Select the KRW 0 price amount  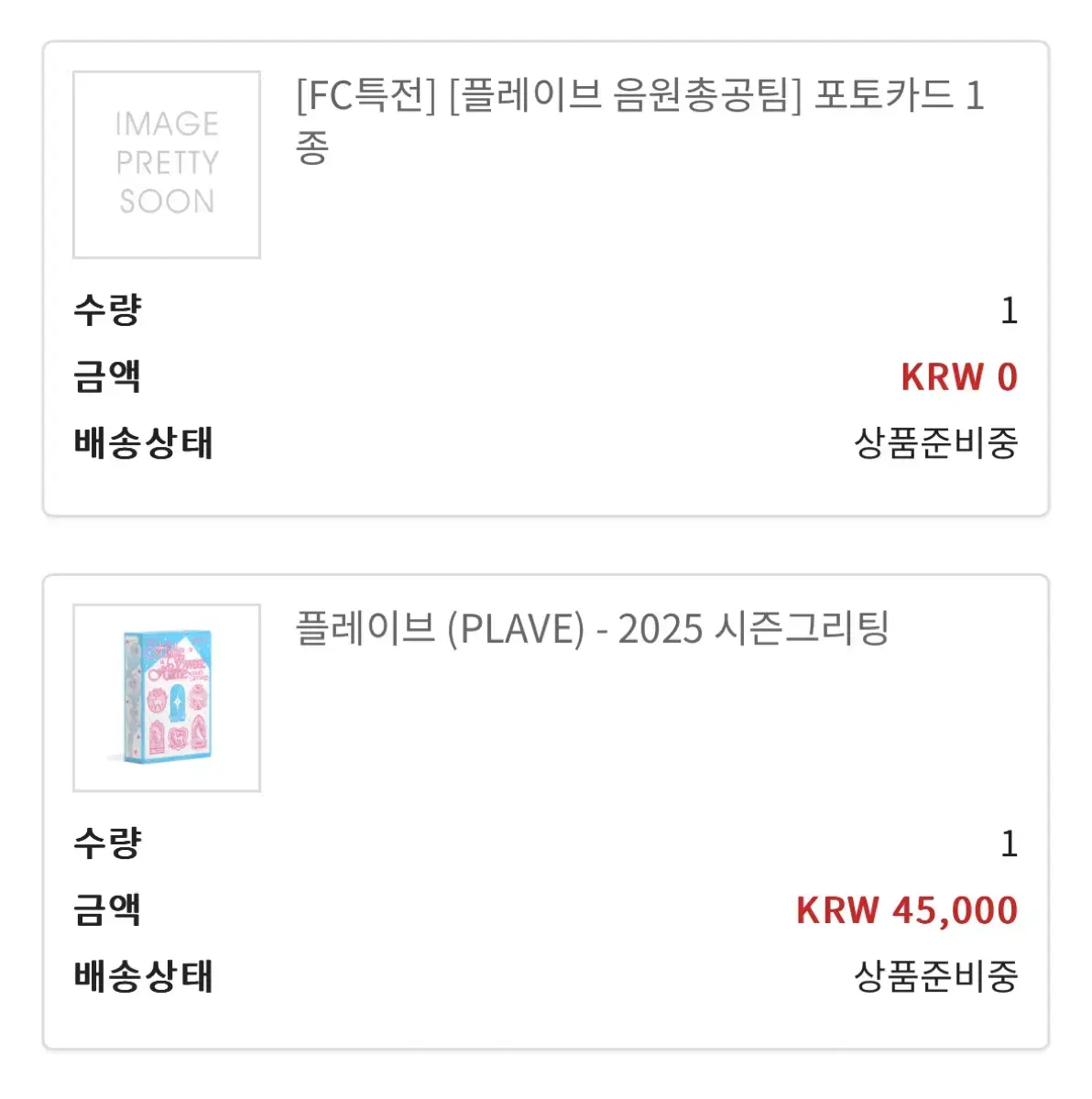959,377
